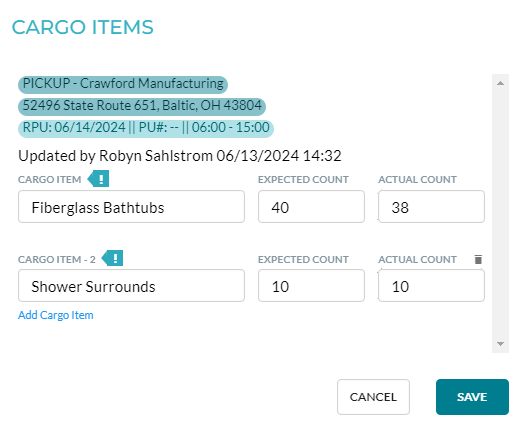Screen dimensions: 527x433
Task: Click the alert icon beside Cargo Item - 2
Action: click(x=113, y=259)
